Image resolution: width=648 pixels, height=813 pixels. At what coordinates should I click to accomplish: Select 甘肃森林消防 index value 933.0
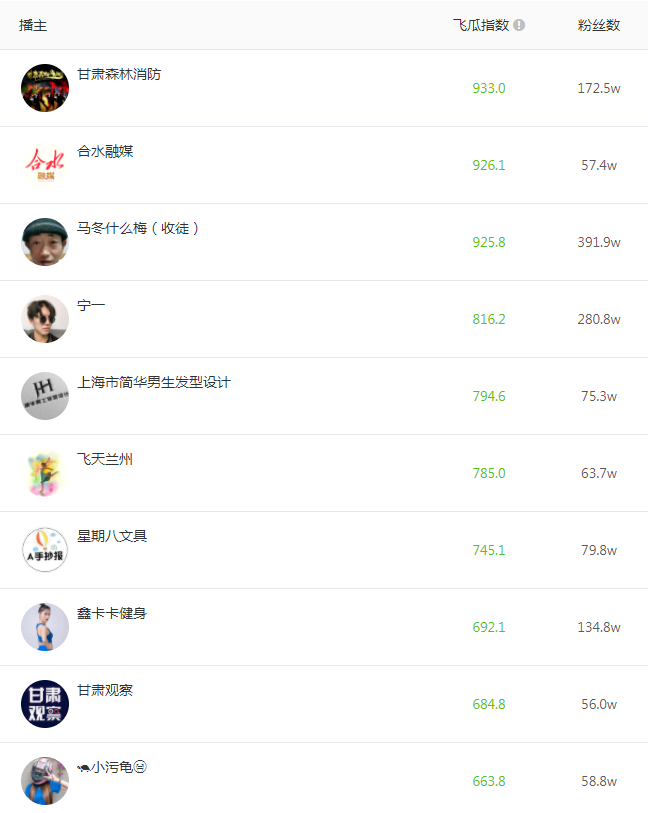point(489,88)
